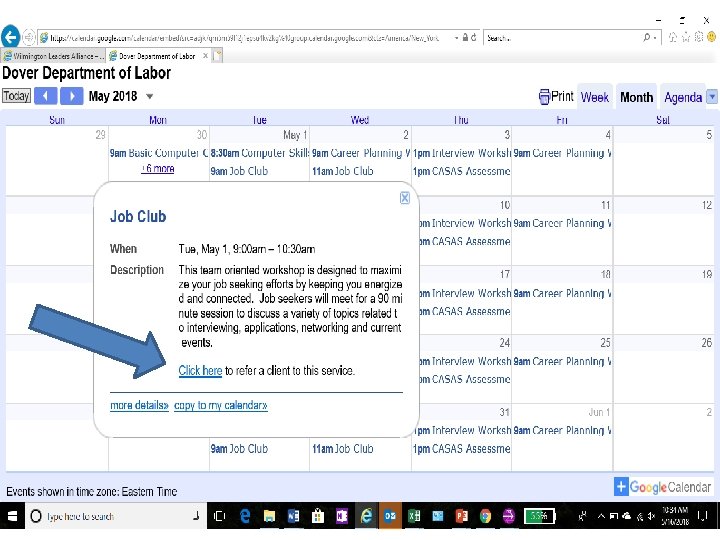
Task: Open Outlook from the taskbar
Action: click(x=390, y=516)
